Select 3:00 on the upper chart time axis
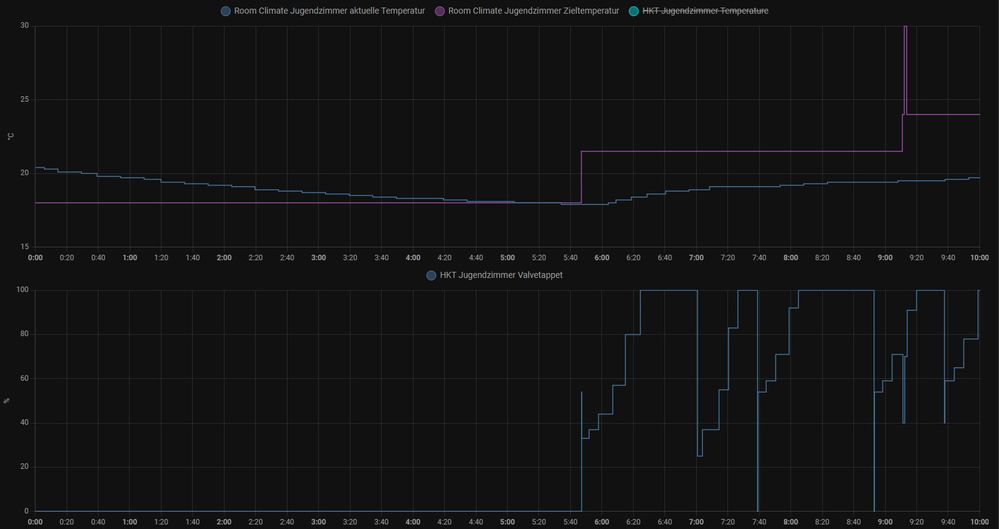 pos(318,258)
